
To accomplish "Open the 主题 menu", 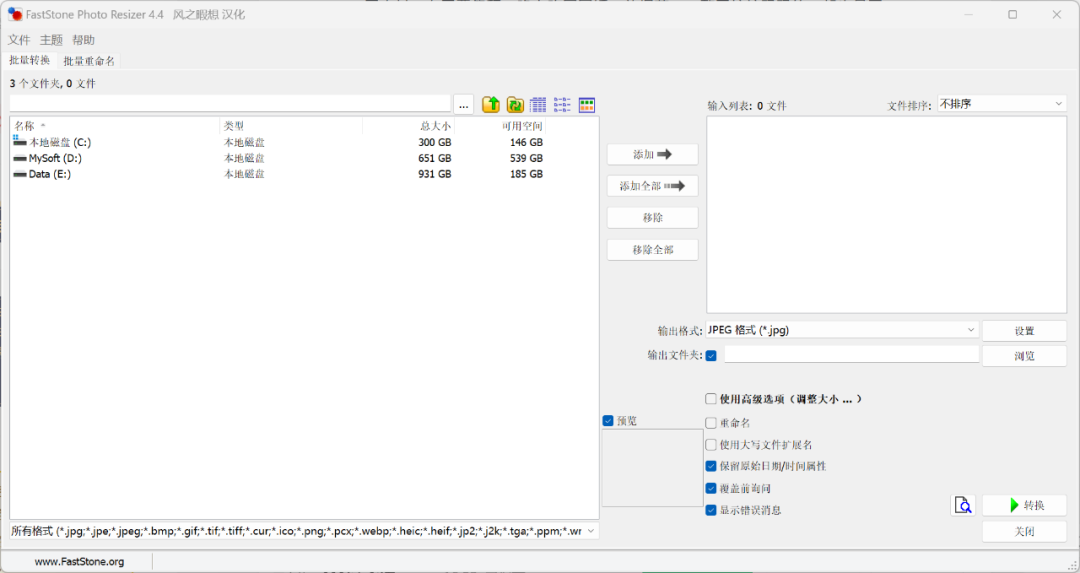I will 51,40.
